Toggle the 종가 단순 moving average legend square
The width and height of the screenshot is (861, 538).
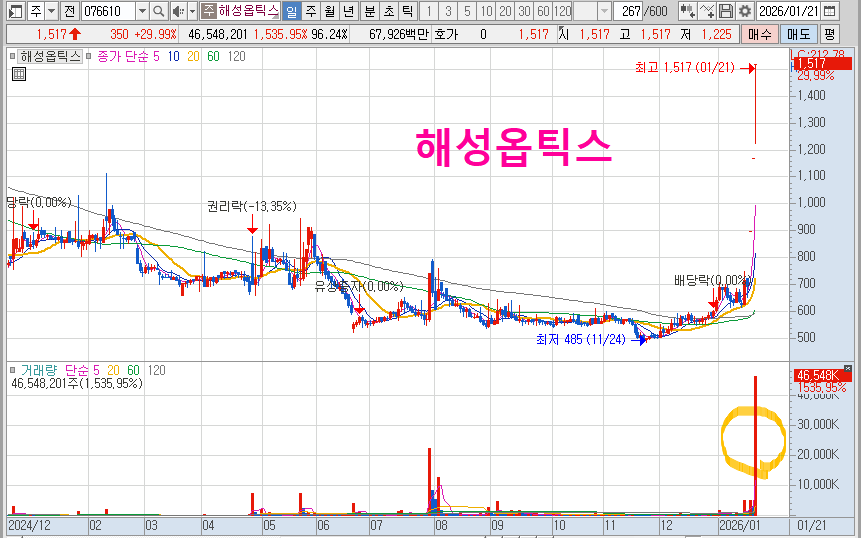click(89, 57)
